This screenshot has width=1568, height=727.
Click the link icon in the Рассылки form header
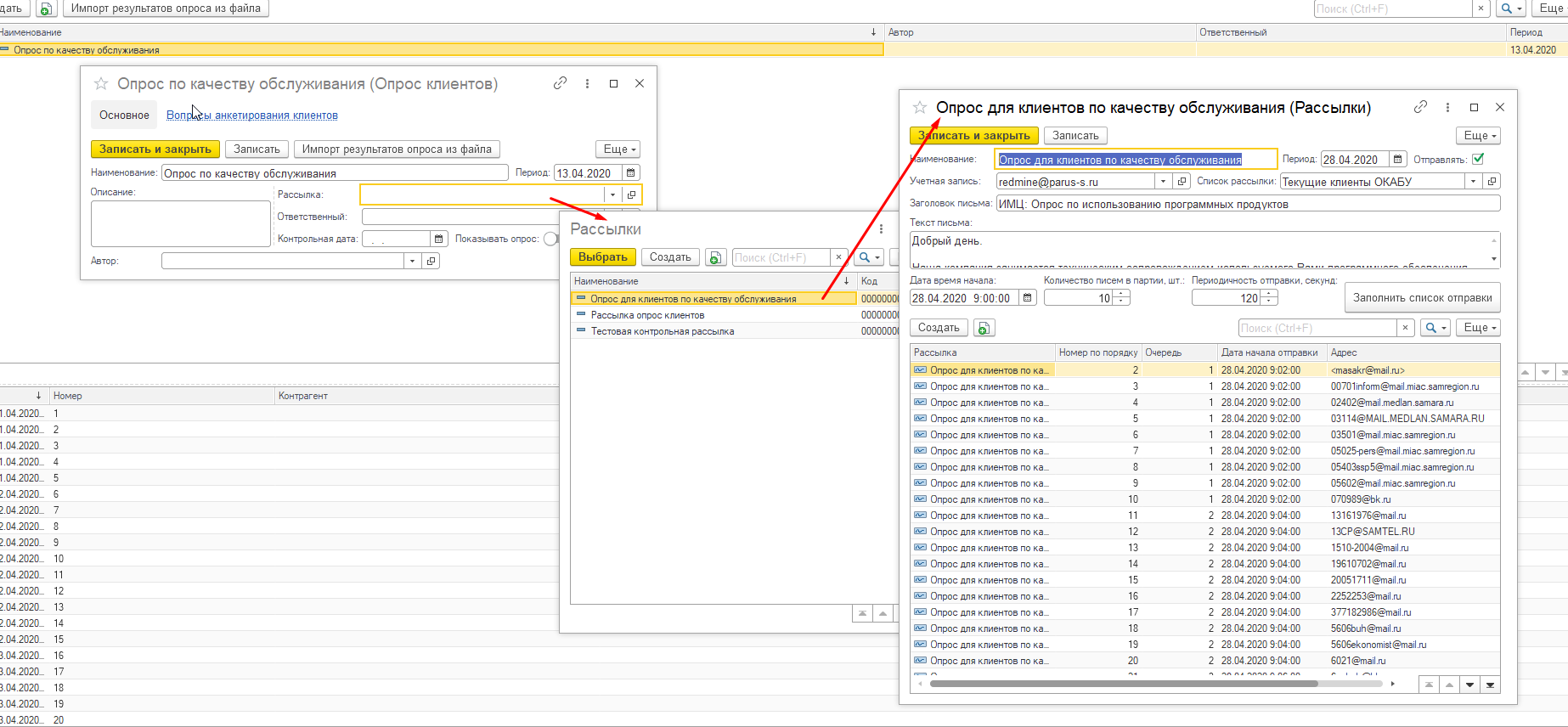pyautogui.click(x=1420, y=107)
